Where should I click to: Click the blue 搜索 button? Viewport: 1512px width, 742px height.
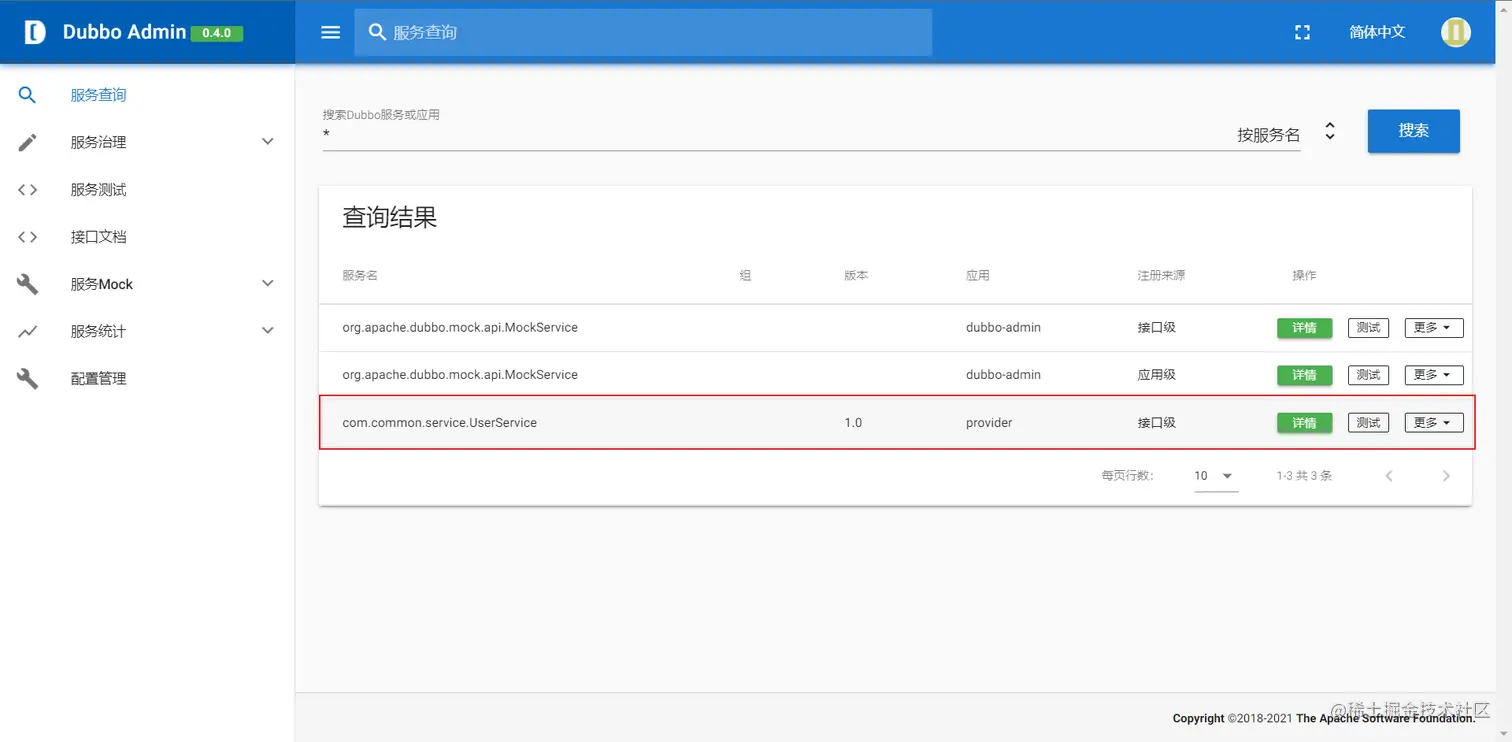pyautogui.click(x=1413, y=131)
